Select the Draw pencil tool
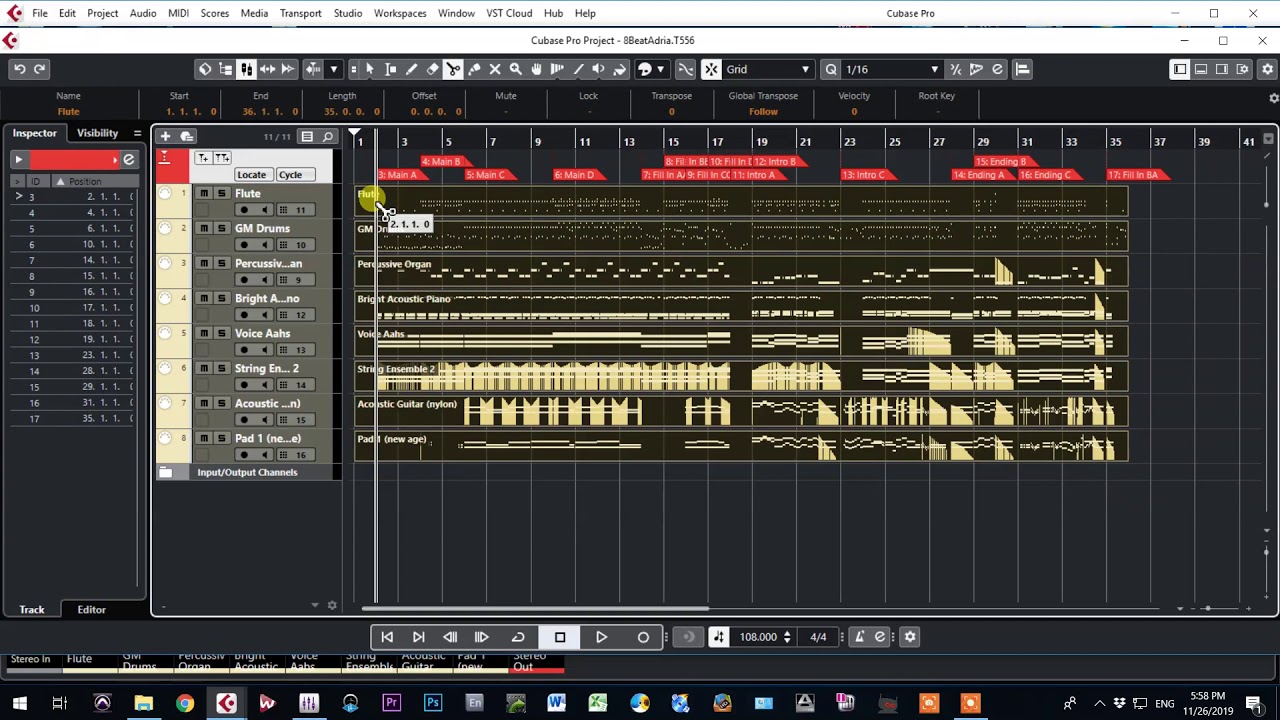Image resolution: width=1280 pixels, height=720 pixels. pyautogui.click(x=411, y=69)
